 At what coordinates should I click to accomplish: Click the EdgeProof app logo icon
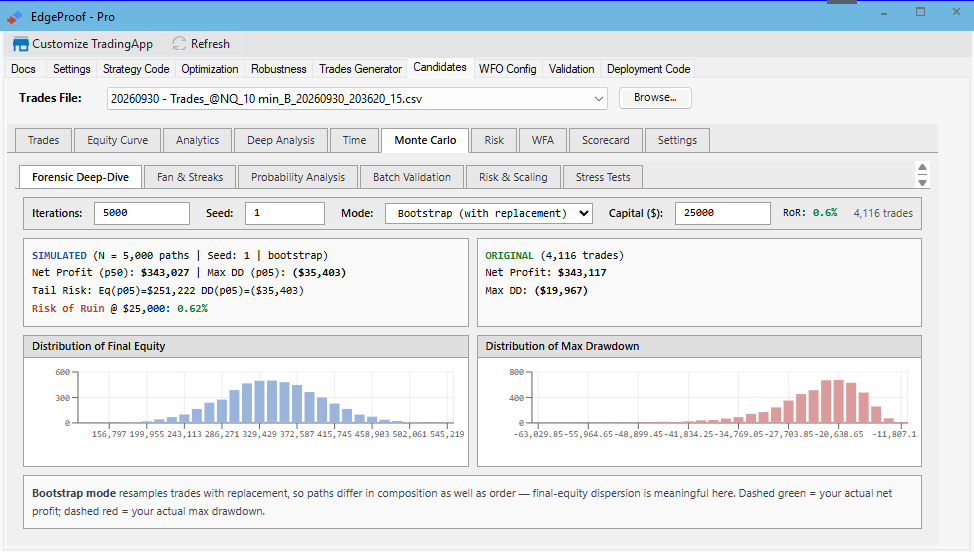pyautogui.click(x=14, y=17)
